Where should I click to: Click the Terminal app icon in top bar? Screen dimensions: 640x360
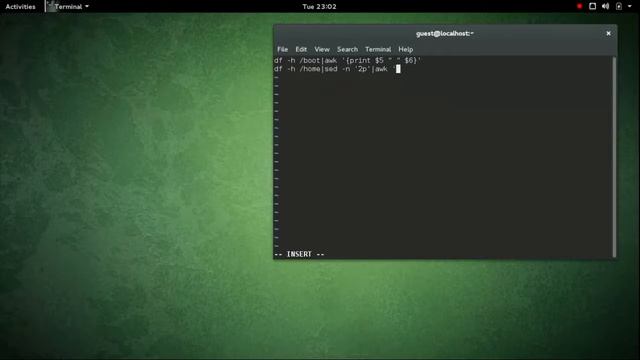pos(51,6)
